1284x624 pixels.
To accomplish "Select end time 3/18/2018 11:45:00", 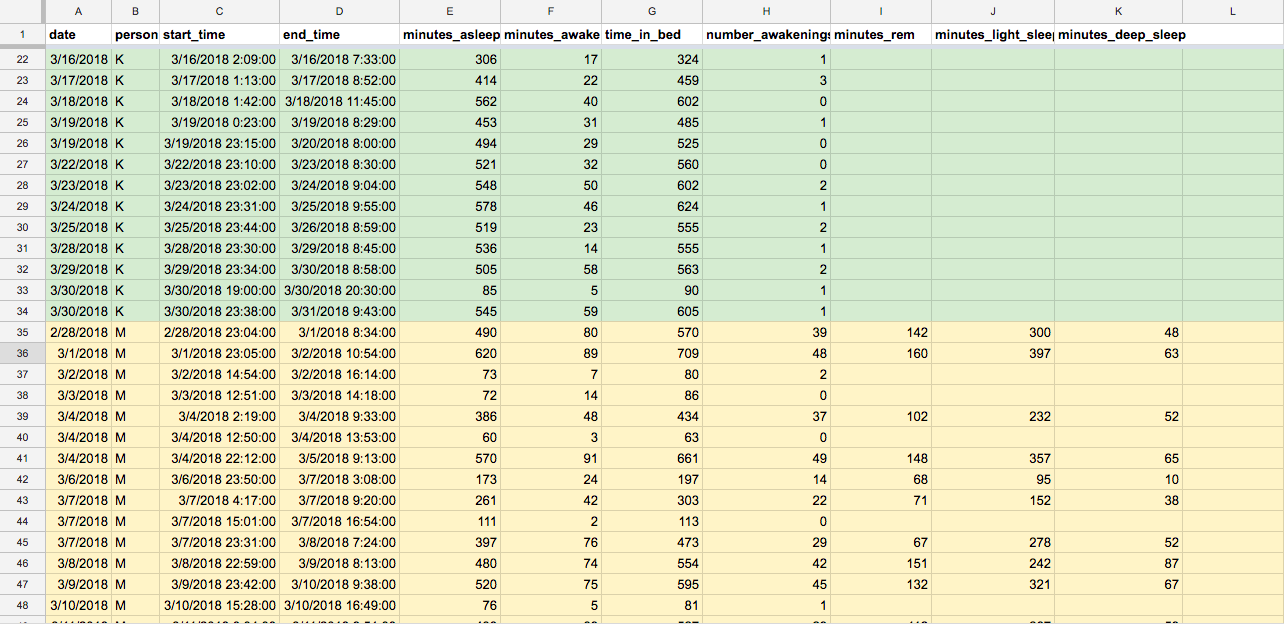I will (x=339, y=101).
